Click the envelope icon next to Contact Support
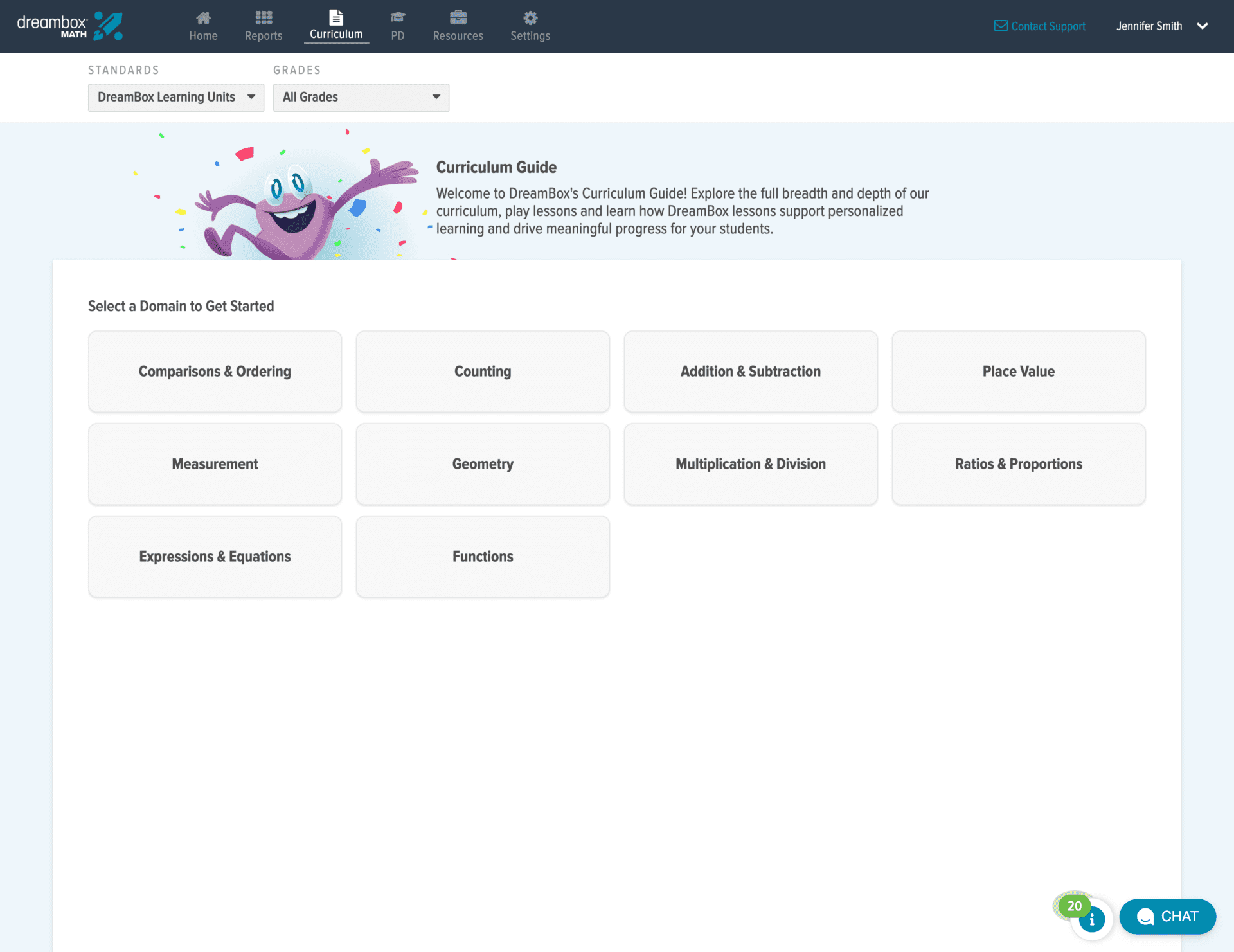Image resolution: width=1234 pixels, height=952 pixels. tap(1001, 26)
